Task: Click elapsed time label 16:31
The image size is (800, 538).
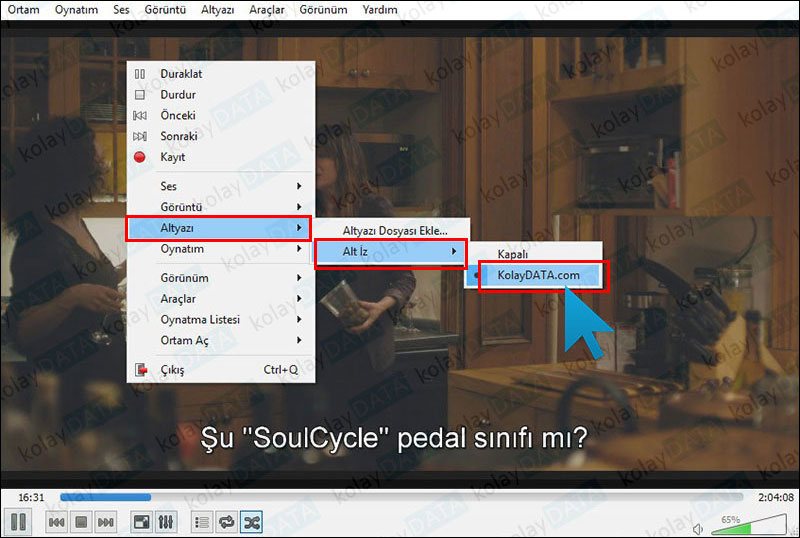Action: click(31, 497)
